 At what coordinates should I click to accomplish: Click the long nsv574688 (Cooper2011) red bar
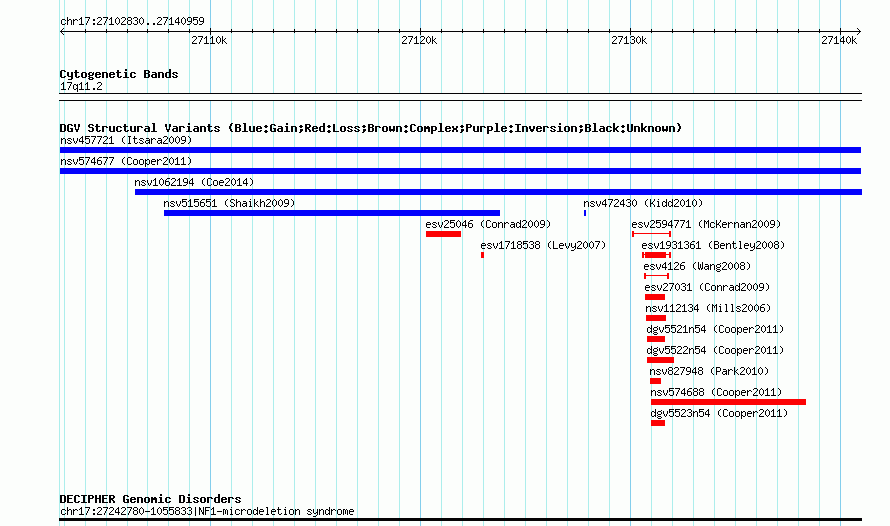tap(728, 402)
